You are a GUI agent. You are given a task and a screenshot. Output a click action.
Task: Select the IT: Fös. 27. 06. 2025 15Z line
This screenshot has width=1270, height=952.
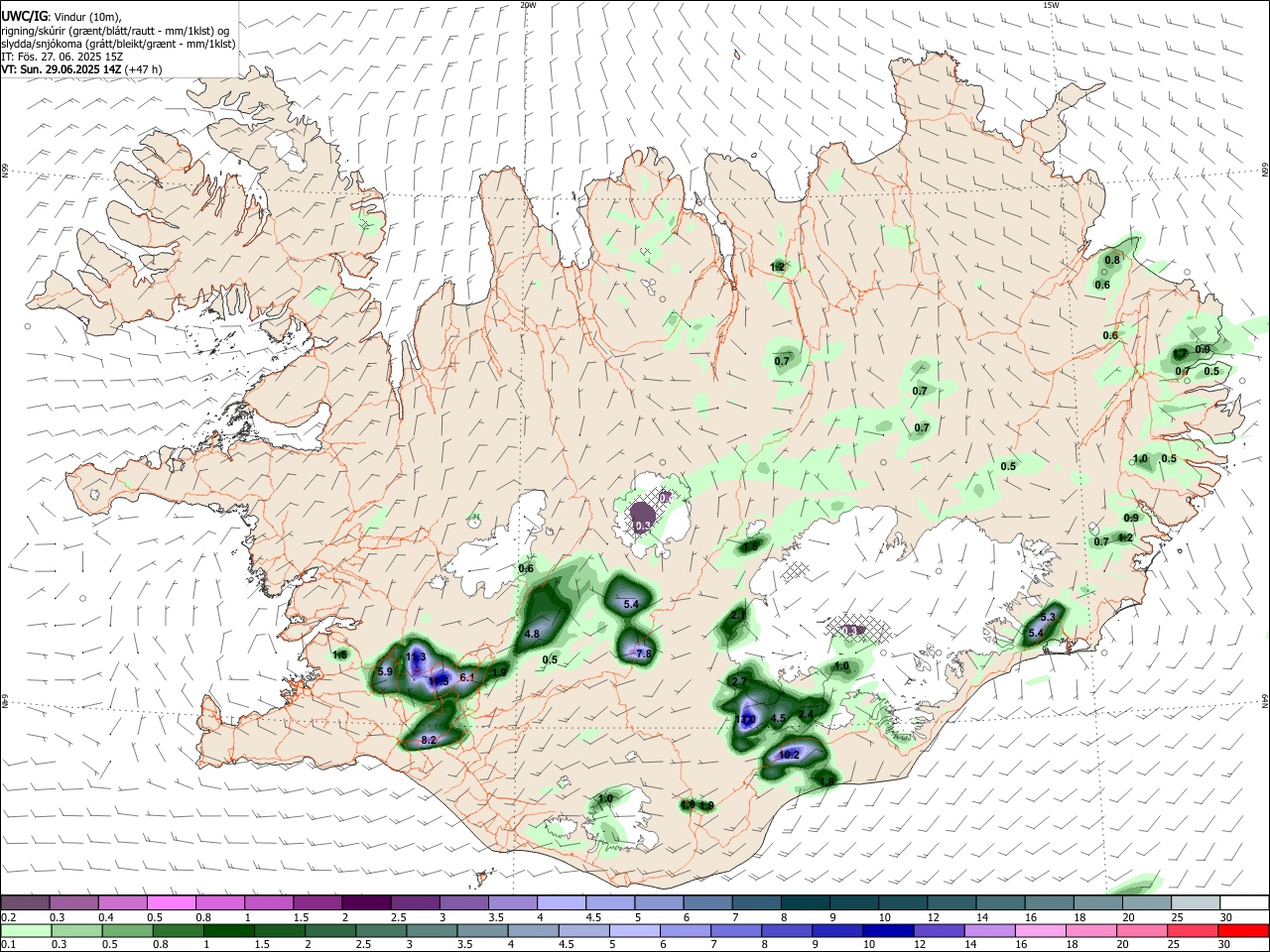[x=62, y=57]
